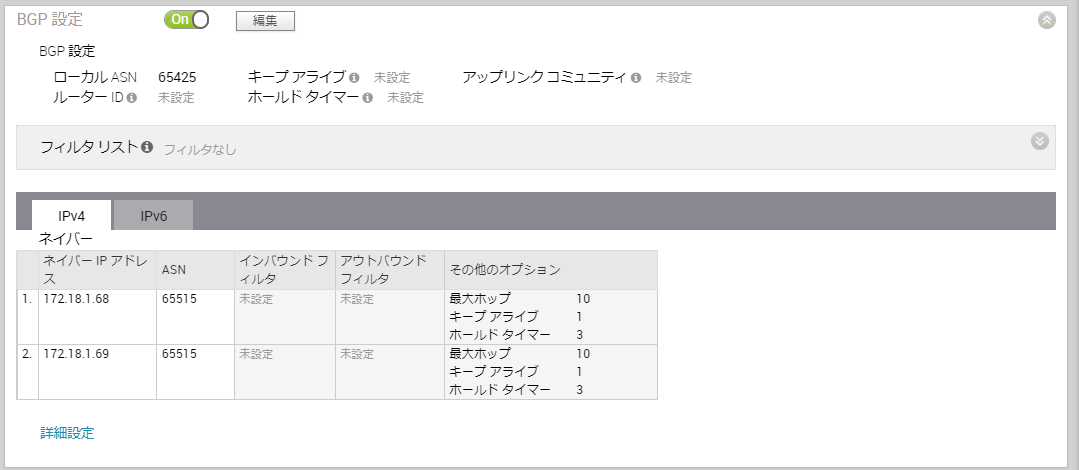Click the ローカル ASN value 65425
The width and height of the screenshot is (1079, 470).
click(177, 77)
